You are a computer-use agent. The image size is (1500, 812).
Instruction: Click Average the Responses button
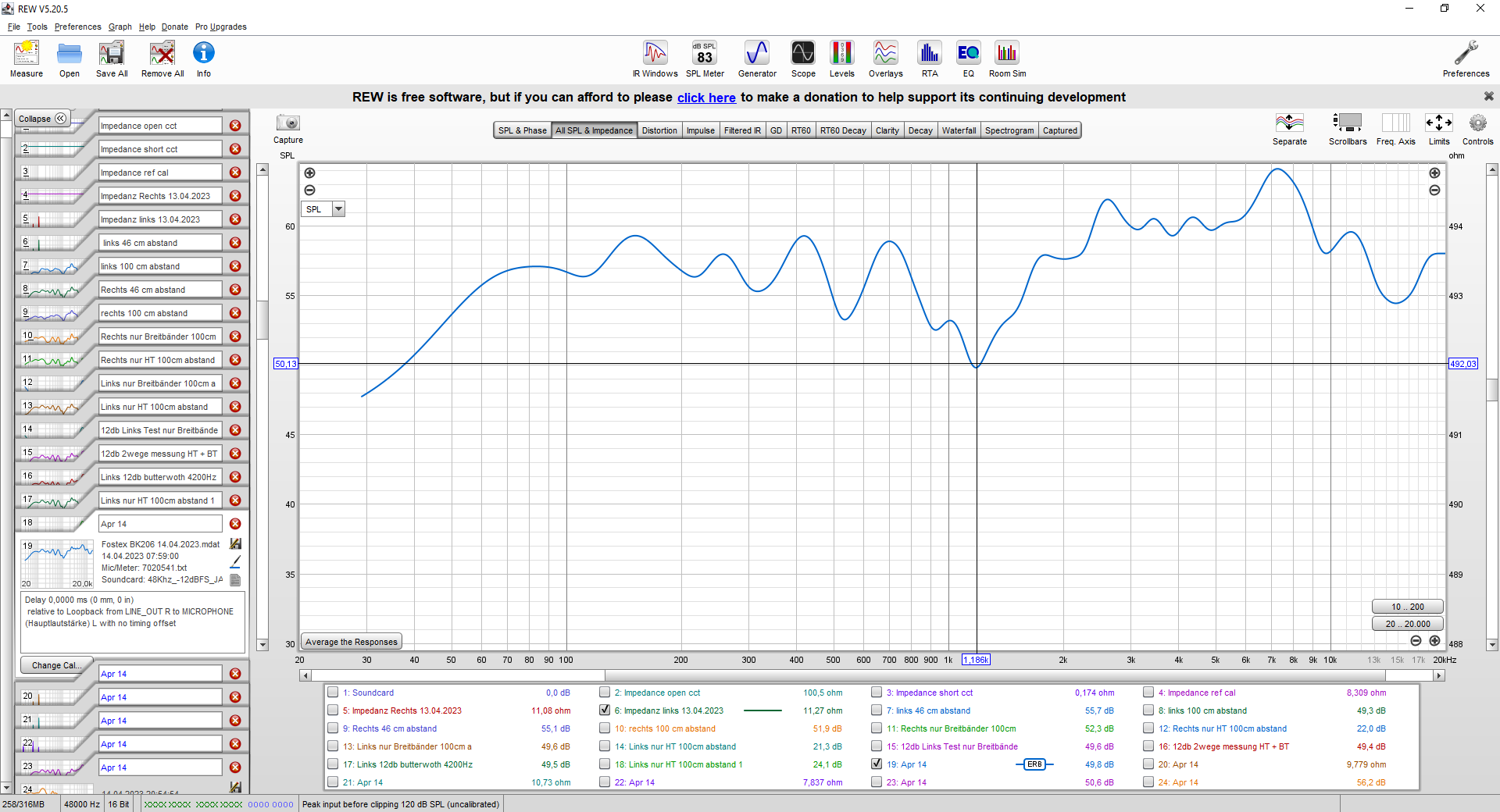tap(352, 642)
